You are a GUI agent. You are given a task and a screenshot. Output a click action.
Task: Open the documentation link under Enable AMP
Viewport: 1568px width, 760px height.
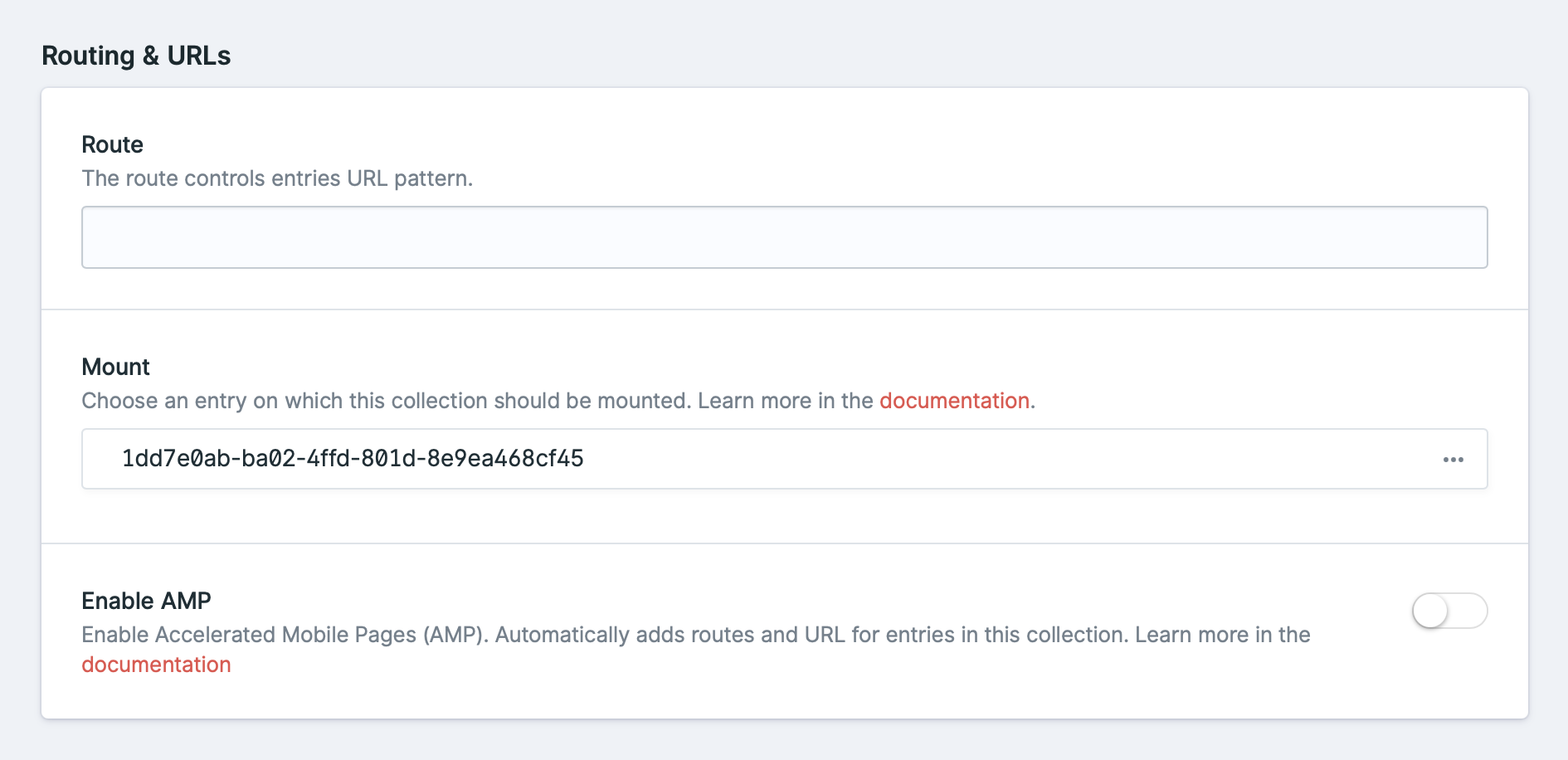pyautogui.click(x=155, y=664)
